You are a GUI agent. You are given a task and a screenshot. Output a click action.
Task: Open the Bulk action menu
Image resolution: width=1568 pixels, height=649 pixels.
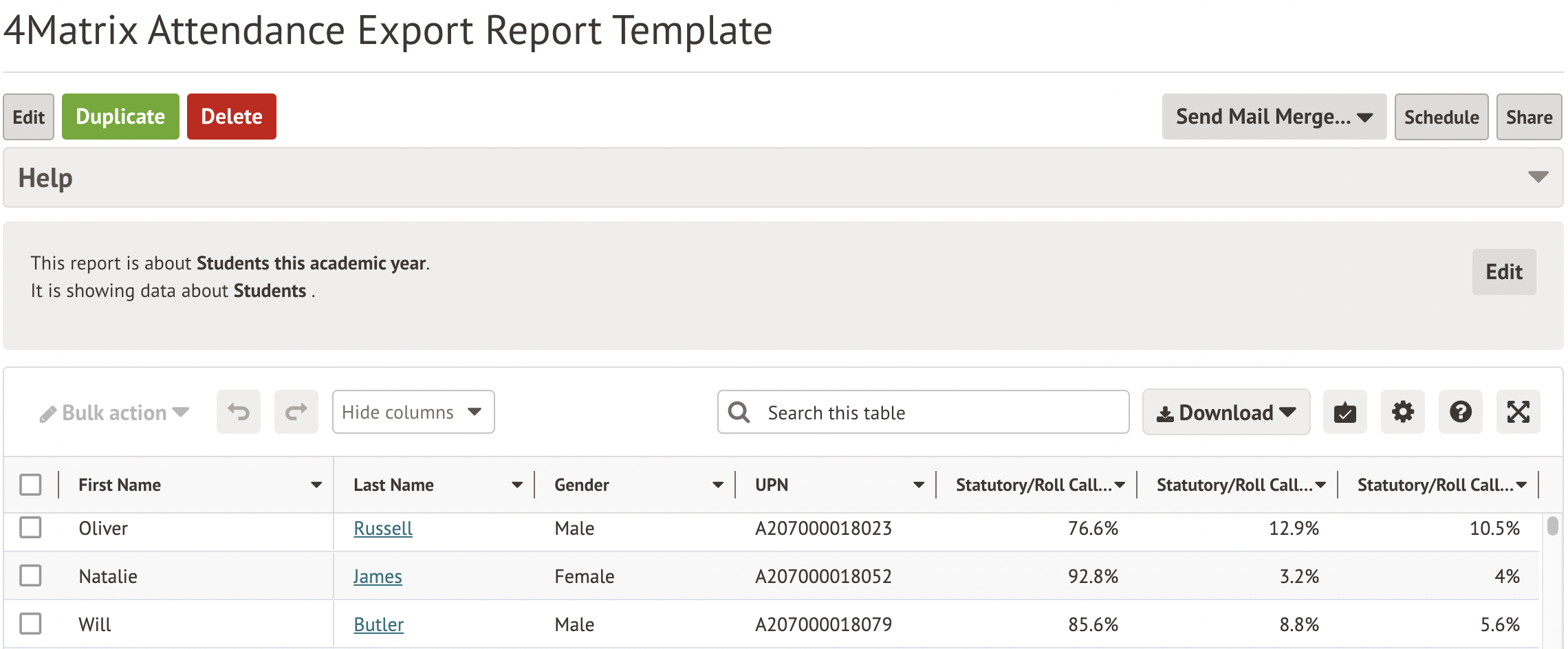[x=114, y=412]
